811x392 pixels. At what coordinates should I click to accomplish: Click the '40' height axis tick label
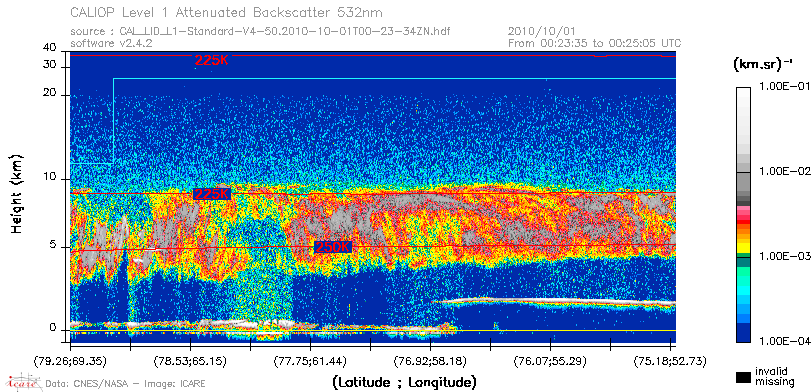[50, 48]
